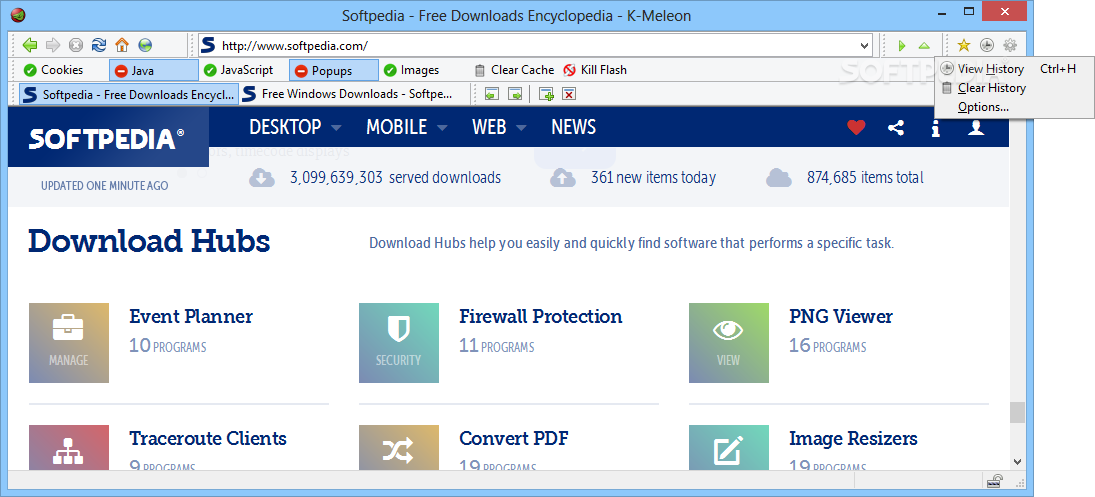Click the share icon on the Softpedia header

click(896, 127)
